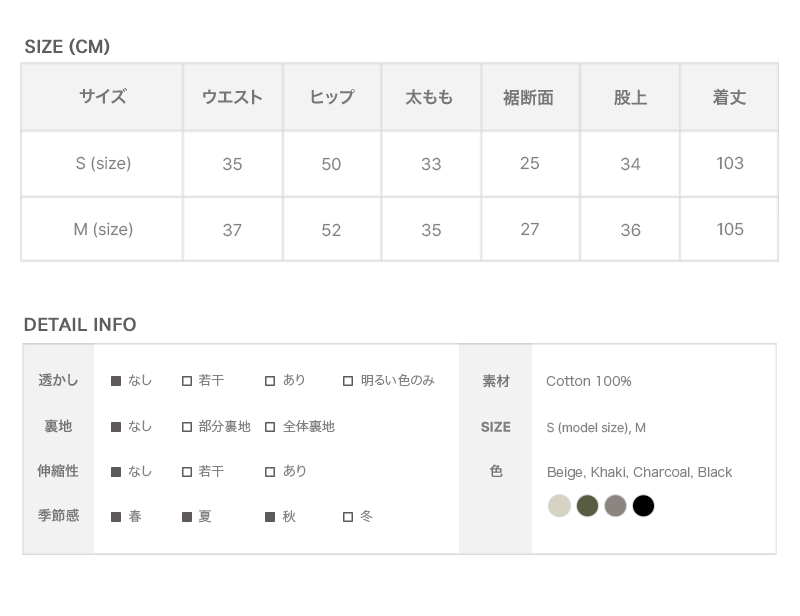Check the 透かし 若干 checkbox
The height and width of the screenshot is (616, 800).
187,381
